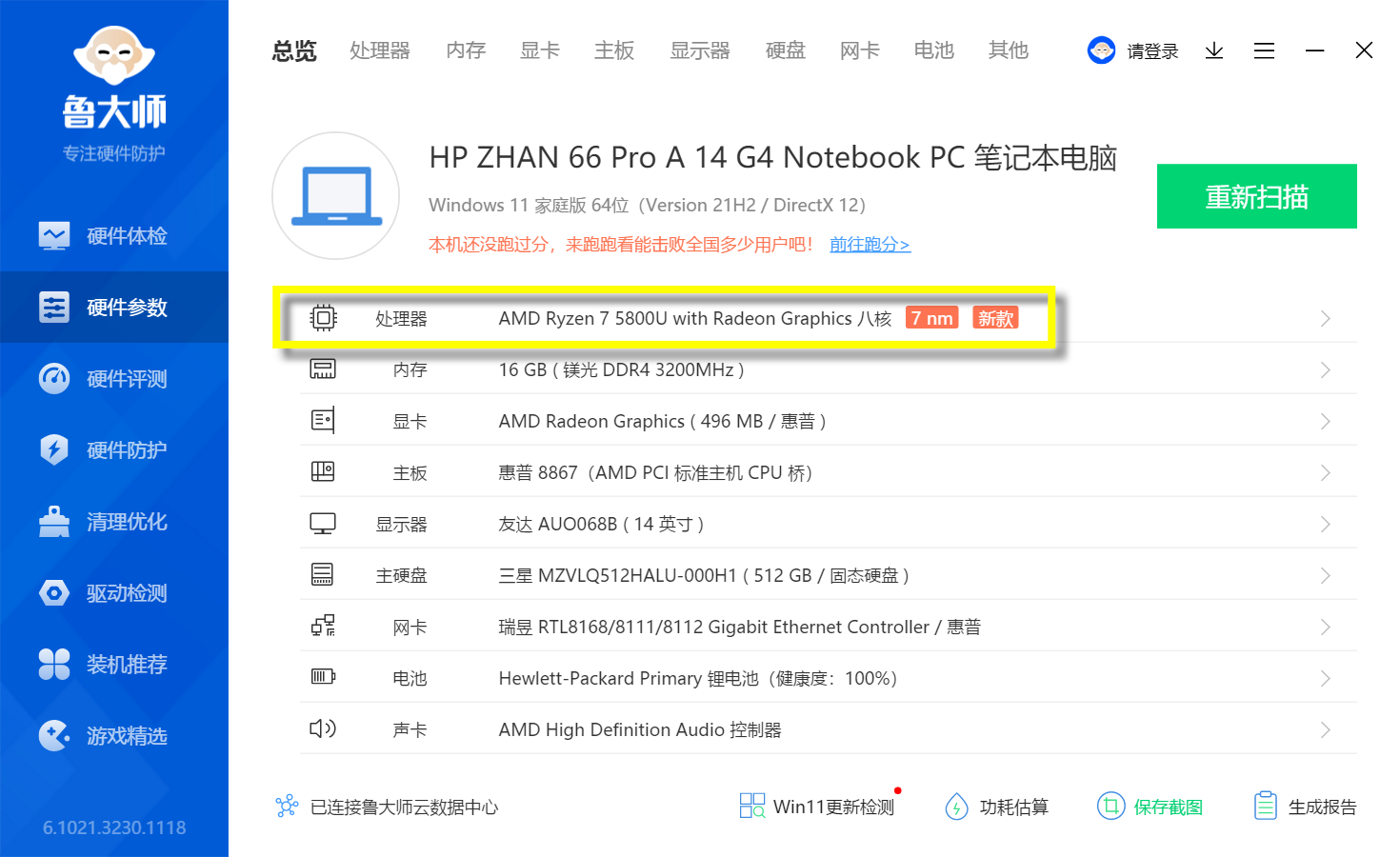Viewport: 1400px width, 857px height.
Task: Click Hewlett-Packard Primary battery text
Action: coord(698,678)
